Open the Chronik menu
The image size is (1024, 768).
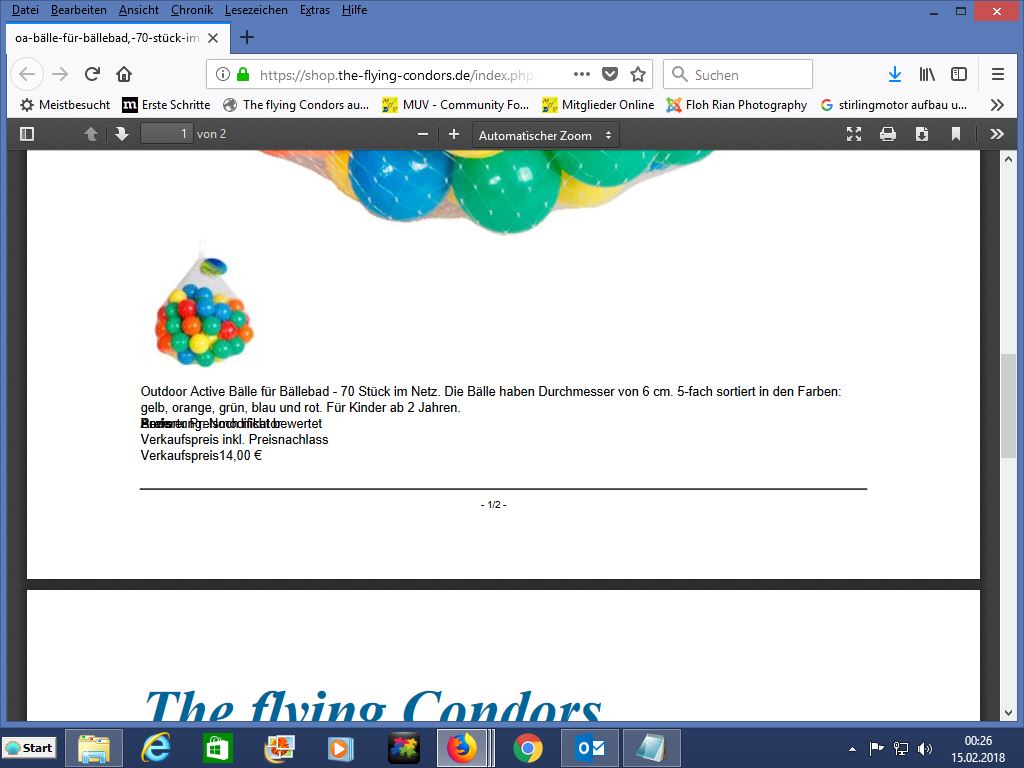(191, 10)
